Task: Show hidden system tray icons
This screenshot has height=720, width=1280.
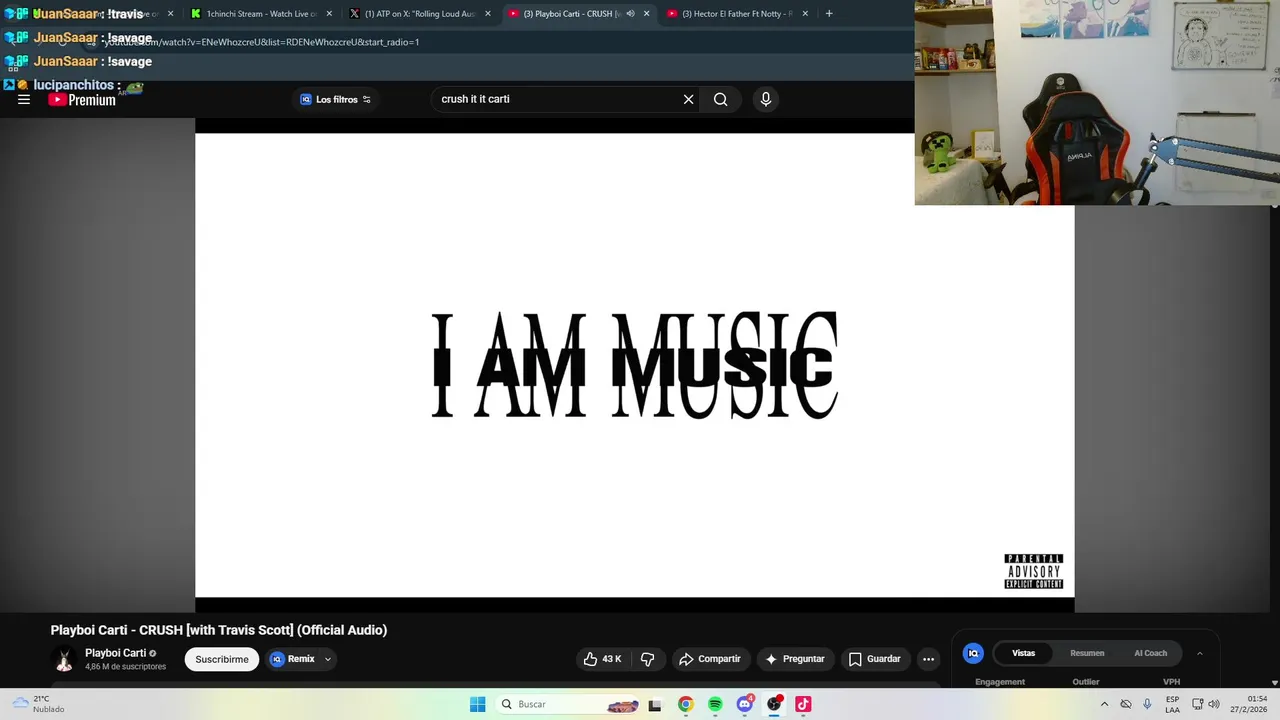Action: click(x=1104, y=704)
